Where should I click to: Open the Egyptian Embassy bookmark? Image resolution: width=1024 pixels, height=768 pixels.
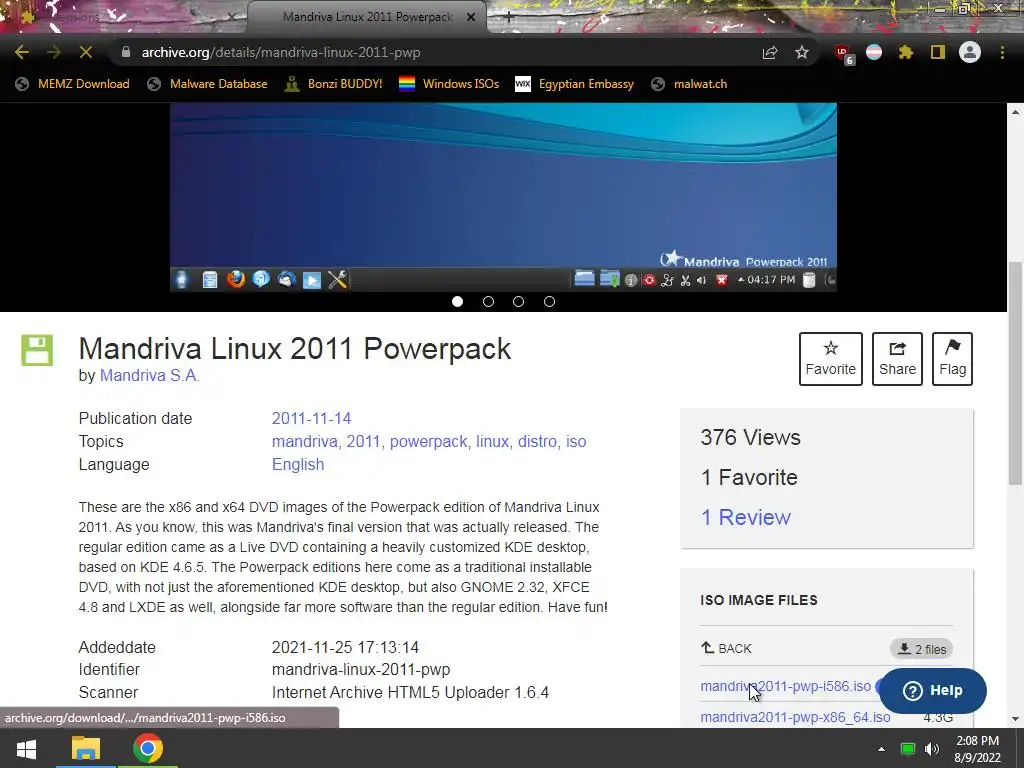coord(574,84)
